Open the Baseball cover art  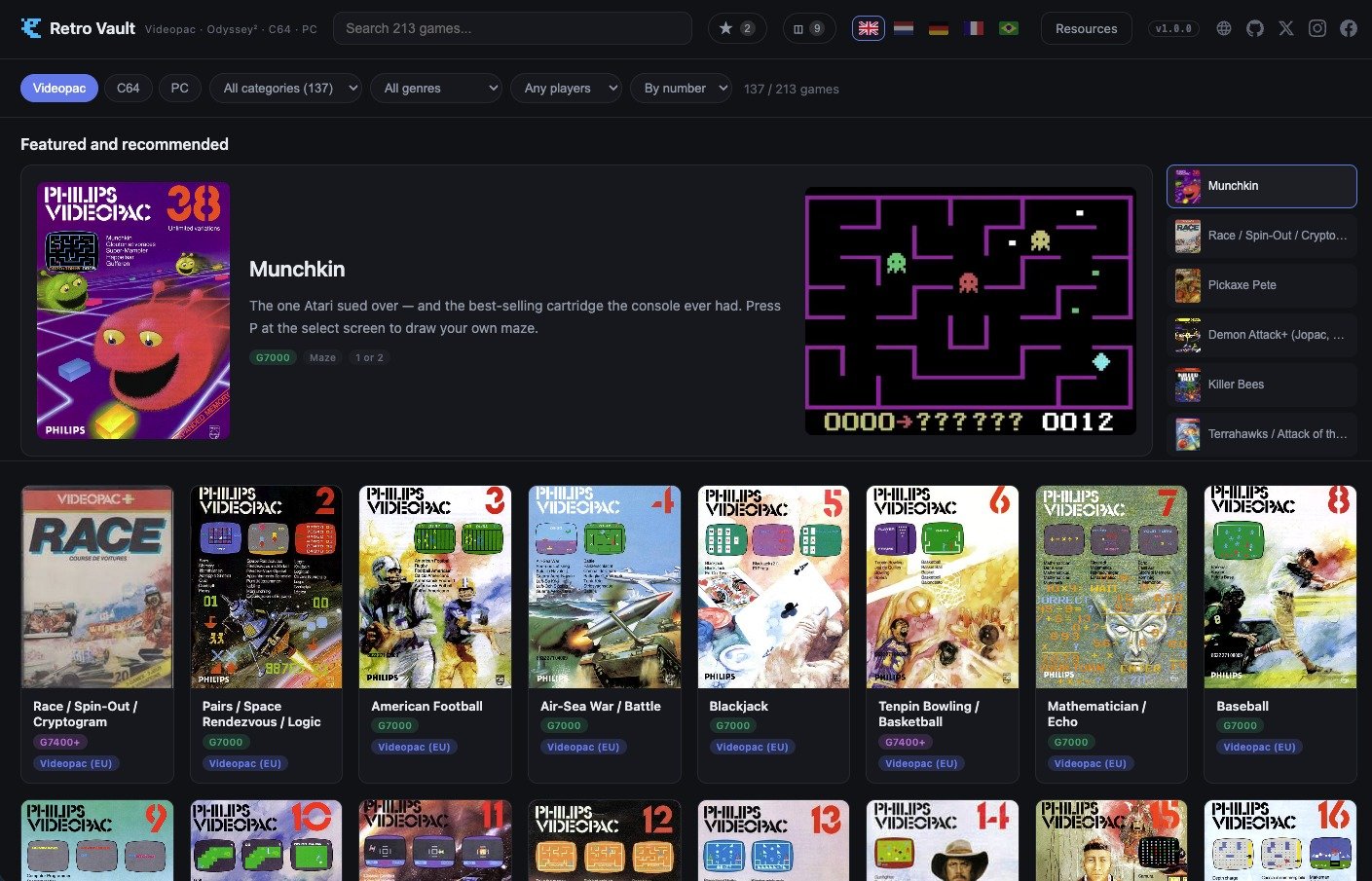click(1280, 587)
